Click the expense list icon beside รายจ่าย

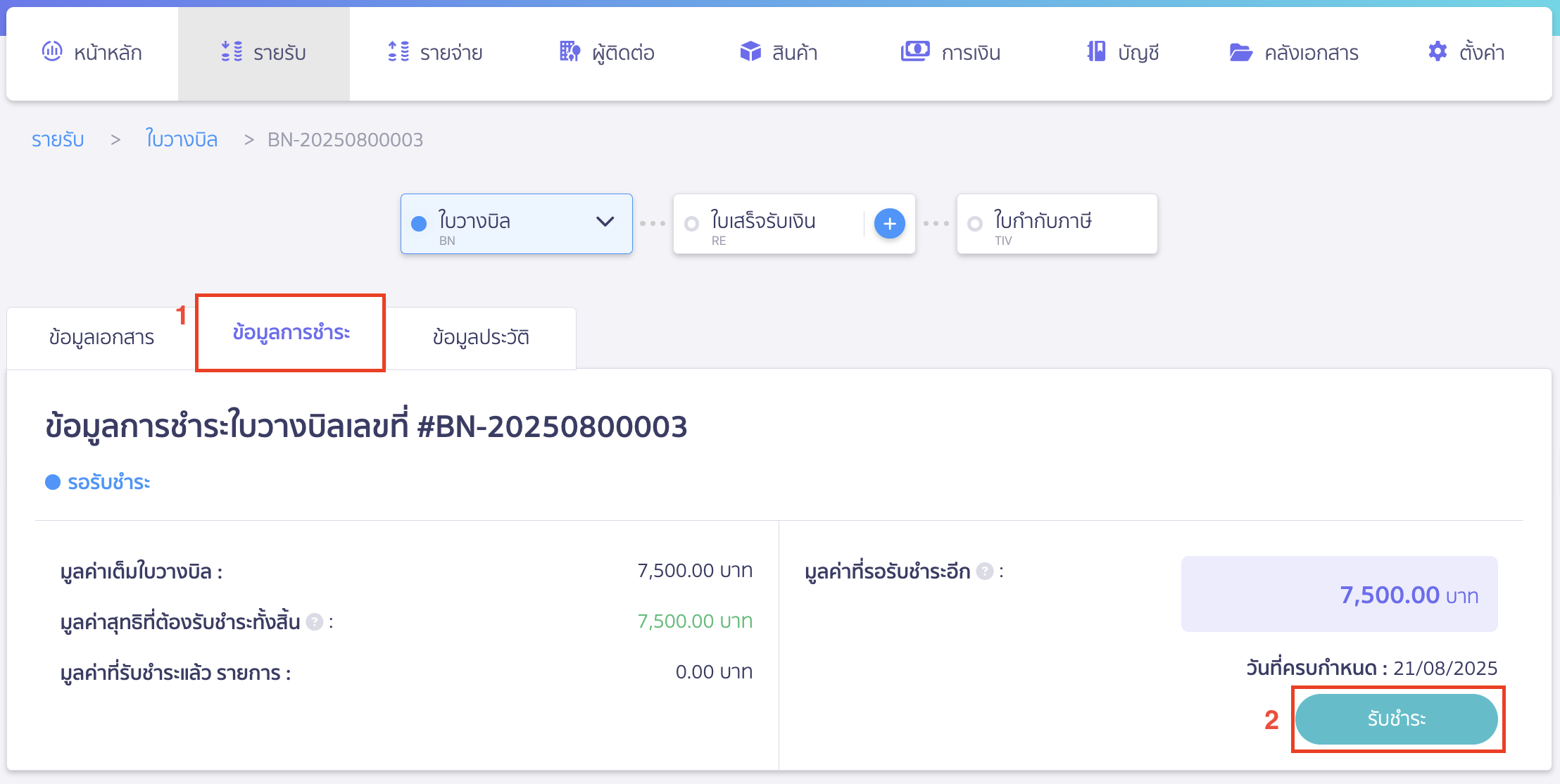[x=398, y=51]
